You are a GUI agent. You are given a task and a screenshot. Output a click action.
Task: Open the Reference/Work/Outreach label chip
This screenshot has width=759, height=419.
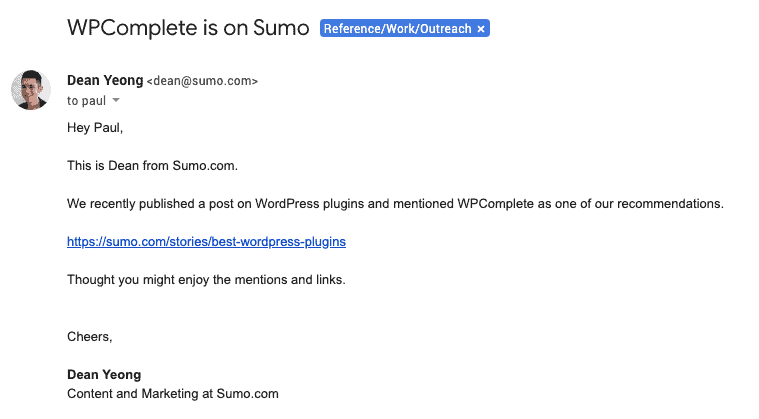click(x=397, y=29)
